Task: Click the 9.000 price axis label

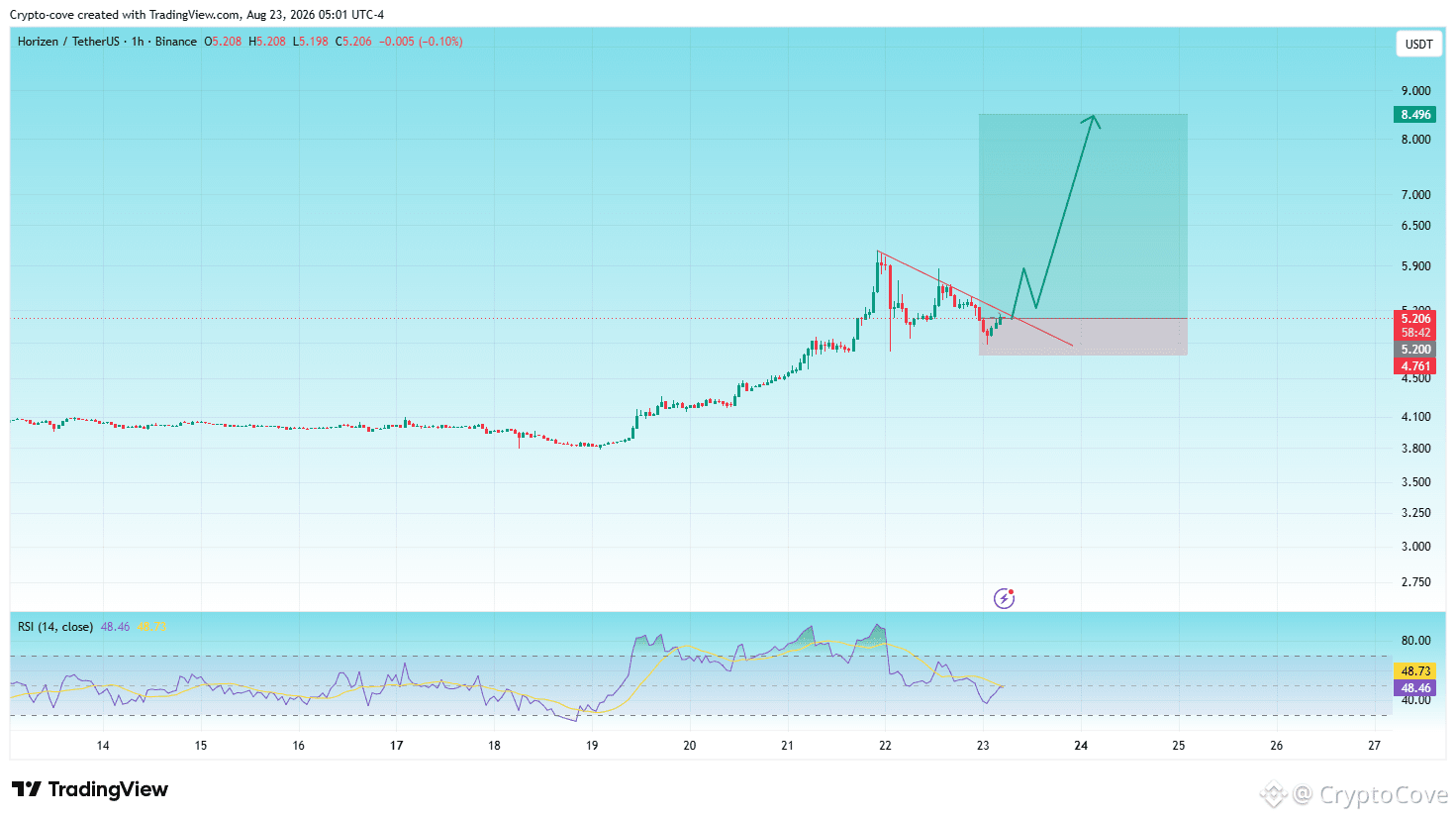Action: (x=1415, y=91)
